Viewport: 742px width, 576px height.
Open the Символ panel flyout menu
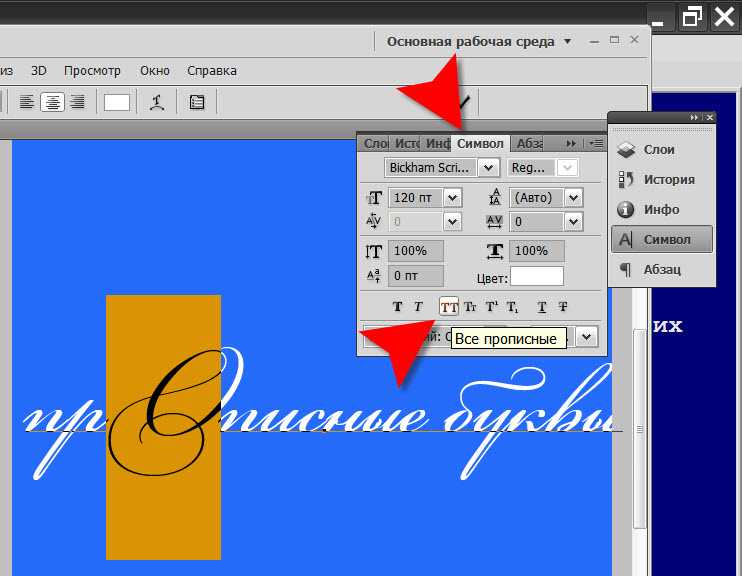pyautogui.click(x=596, y=143)
